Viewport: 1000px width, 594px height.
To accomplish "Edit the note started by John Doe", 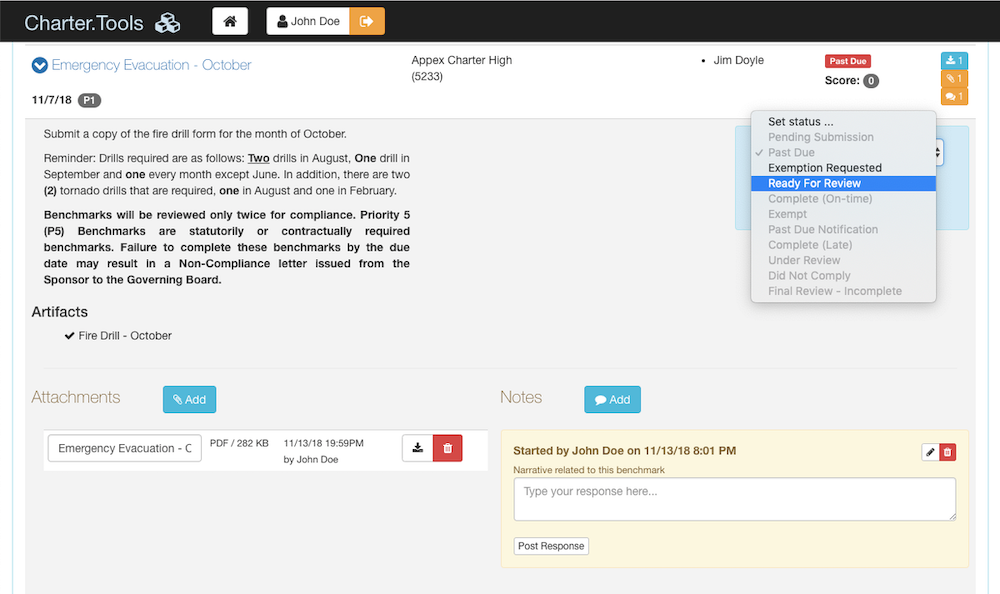I will tap(930, 452).
